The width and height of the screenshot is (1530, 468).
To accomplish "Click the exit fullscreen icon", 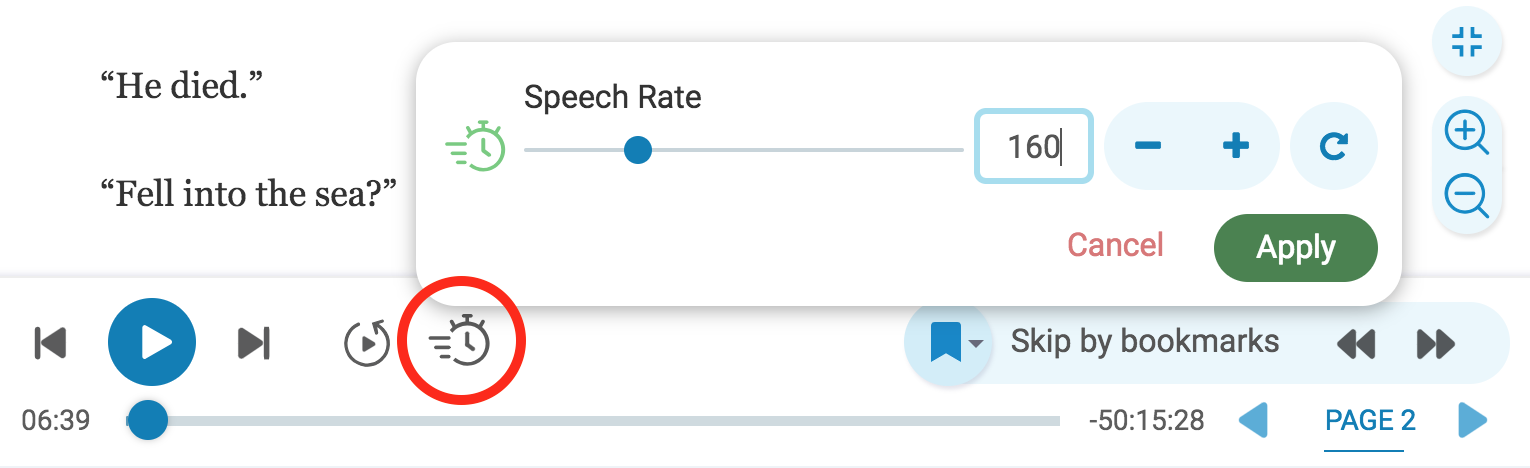I will (1467, 42).
